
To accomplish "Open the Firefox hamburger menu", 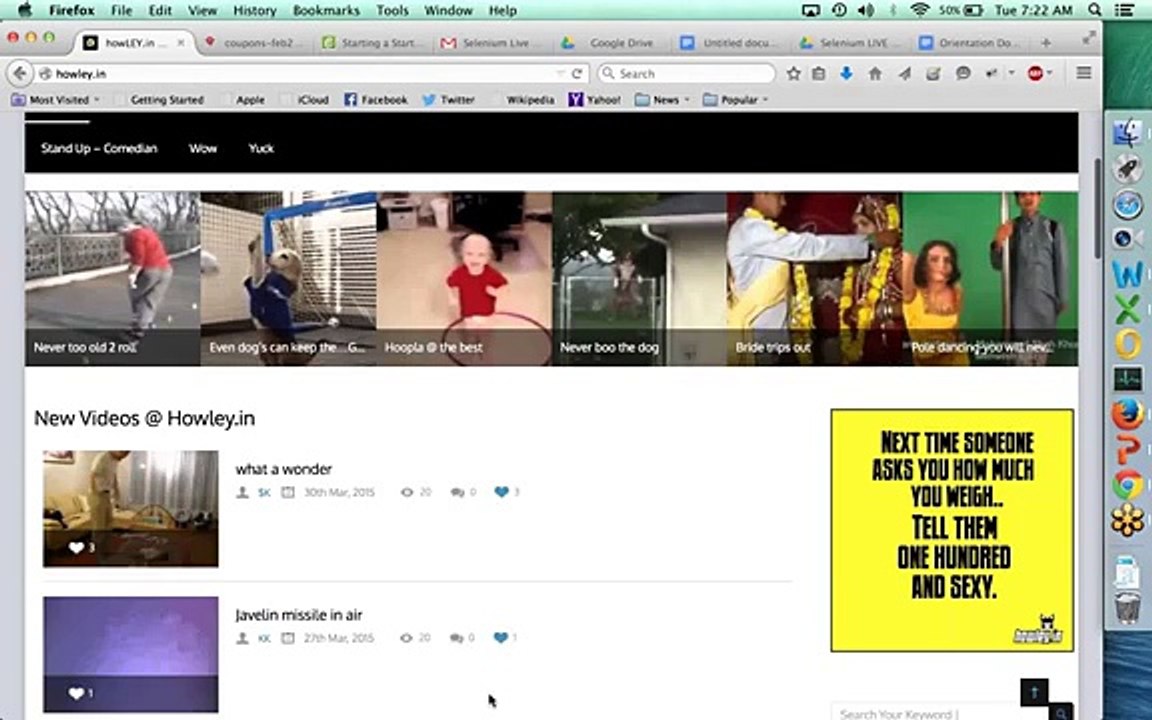I will click(1084, 73).
